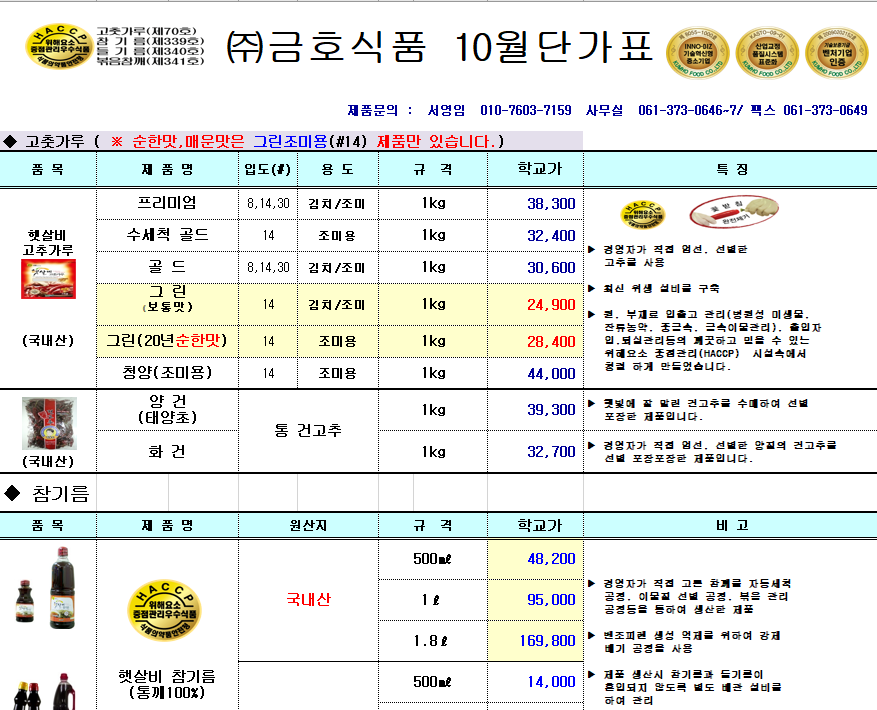Click the middle gold quality-system badge
877x710 pixels.
(x=767, y=53)
